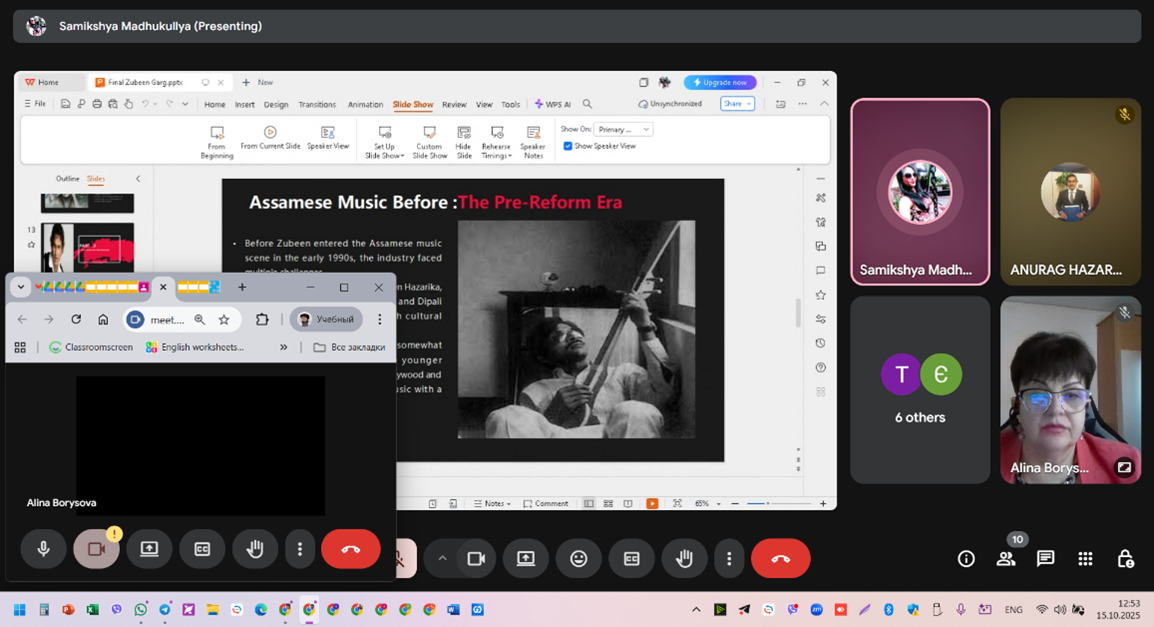Toggle raise hand in main Meet bar

[684, 559]
